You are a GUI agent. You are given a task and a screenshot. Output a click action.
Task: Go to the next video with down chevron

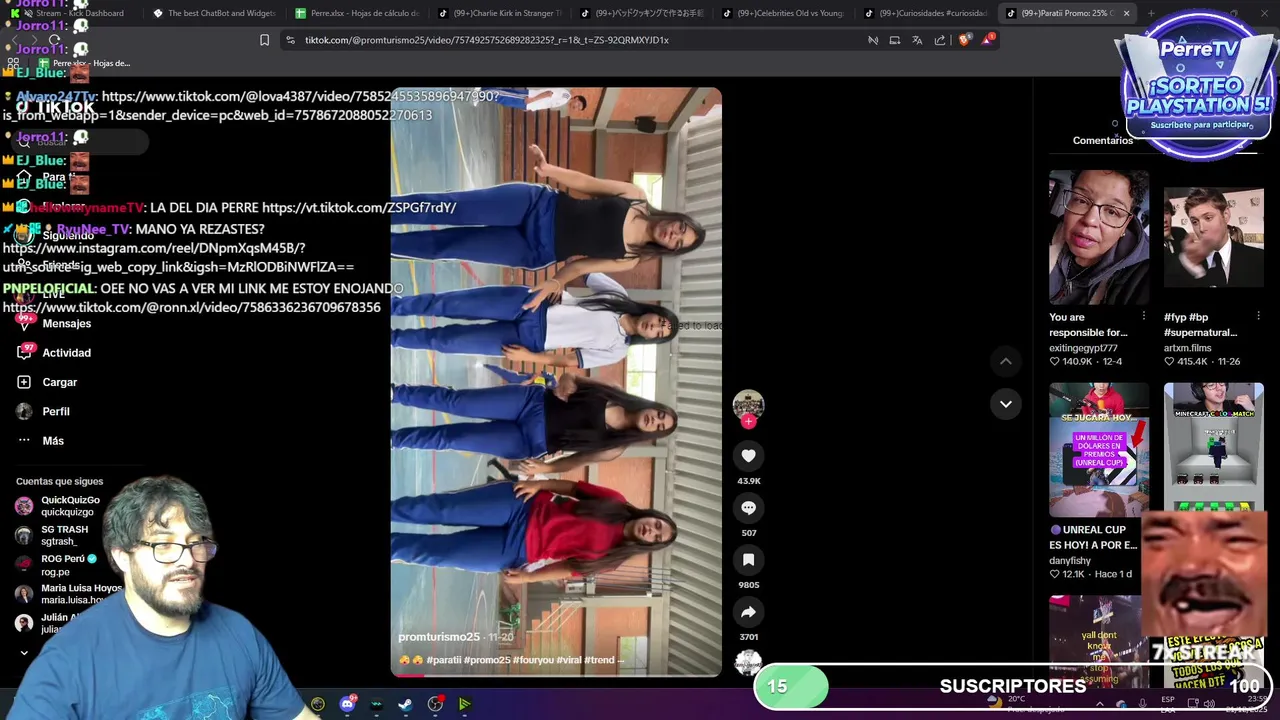tap(1006, 404)
